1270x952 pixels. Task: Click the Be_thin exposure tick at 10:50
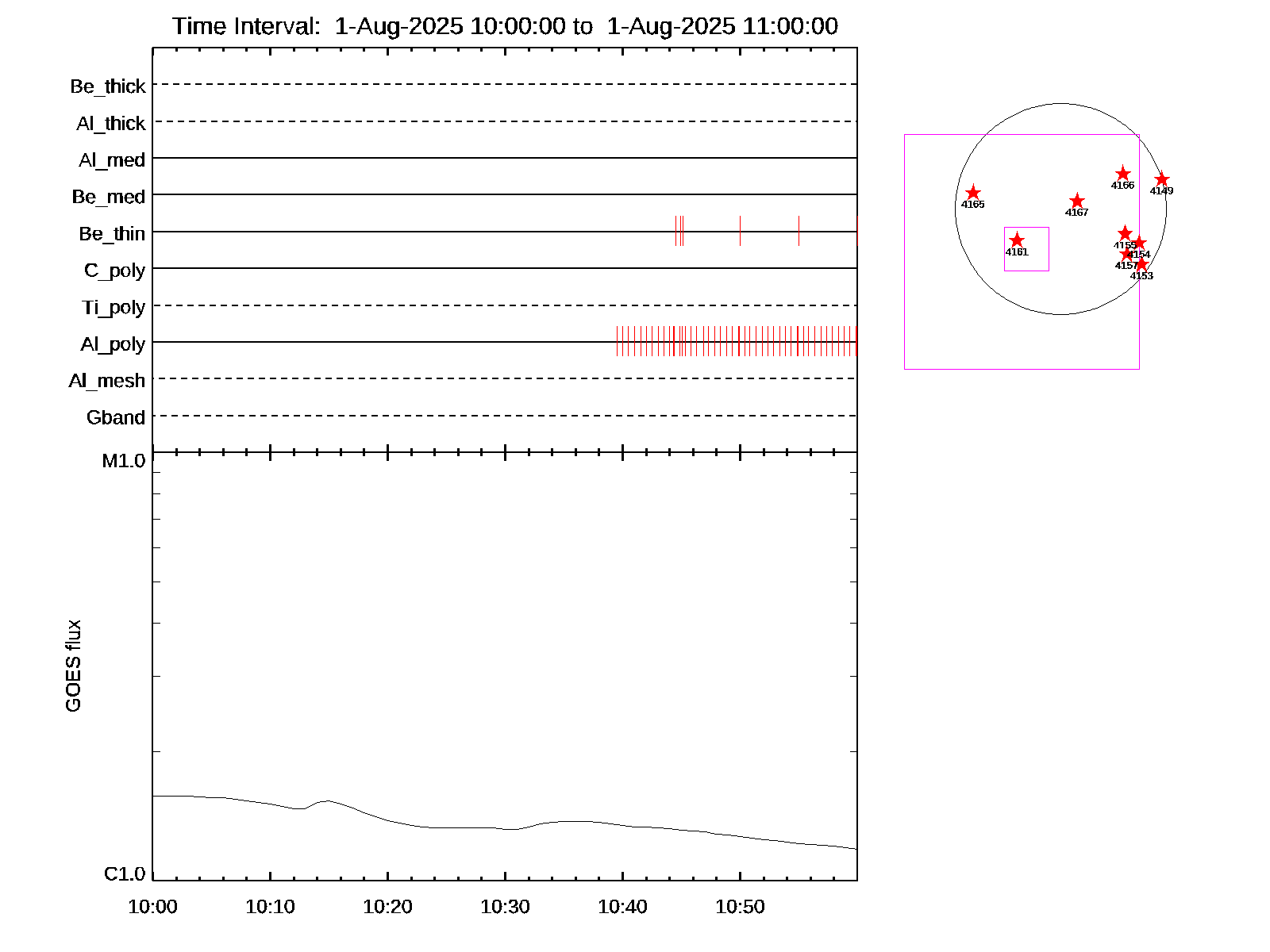coord(740,231)
